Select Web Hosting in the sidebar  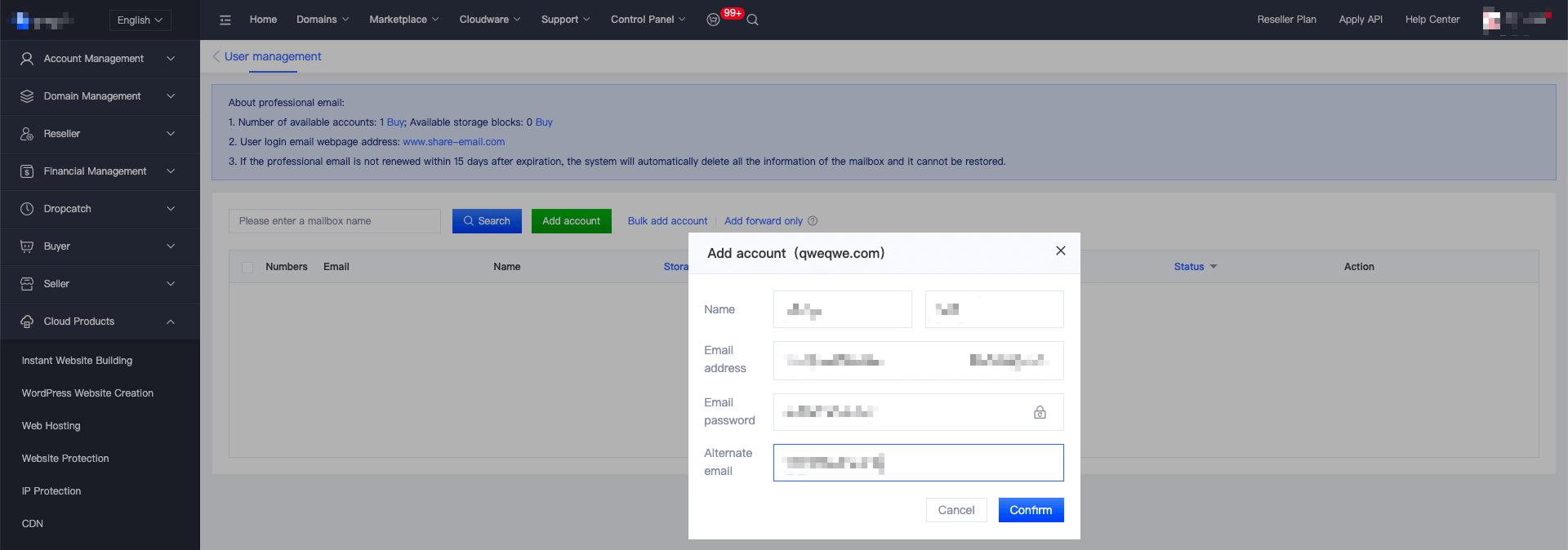[x=51, y=426]
